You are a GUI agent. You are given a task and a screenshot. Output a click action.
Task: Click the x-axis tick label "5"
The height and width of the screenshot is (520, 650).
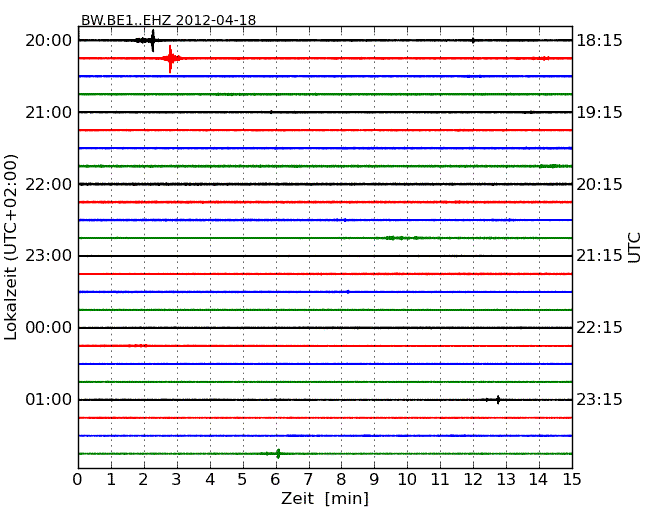tap(242, 479)
